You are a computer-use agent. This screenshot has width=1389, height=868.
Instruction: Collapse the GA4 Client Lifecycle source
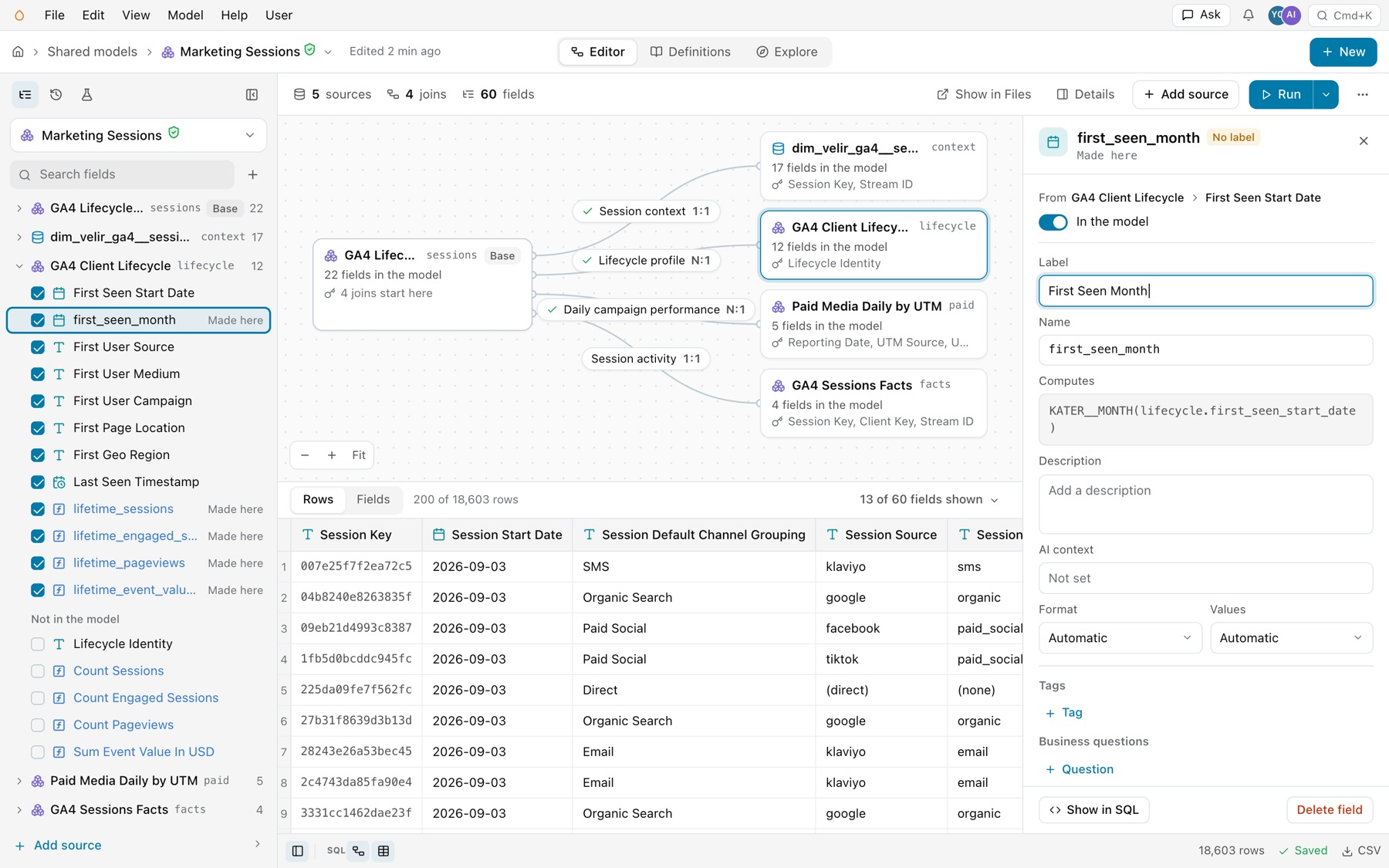click(19, 266)
